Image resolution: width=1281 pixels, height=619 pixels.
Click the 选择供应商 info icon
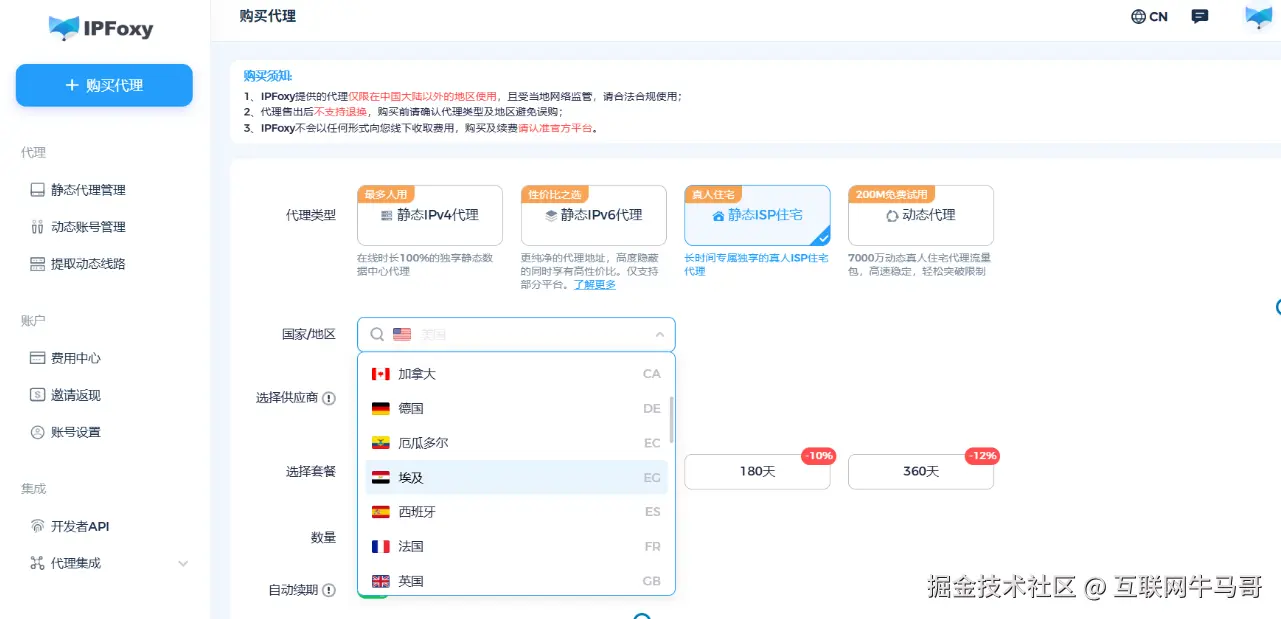(329, 398)
